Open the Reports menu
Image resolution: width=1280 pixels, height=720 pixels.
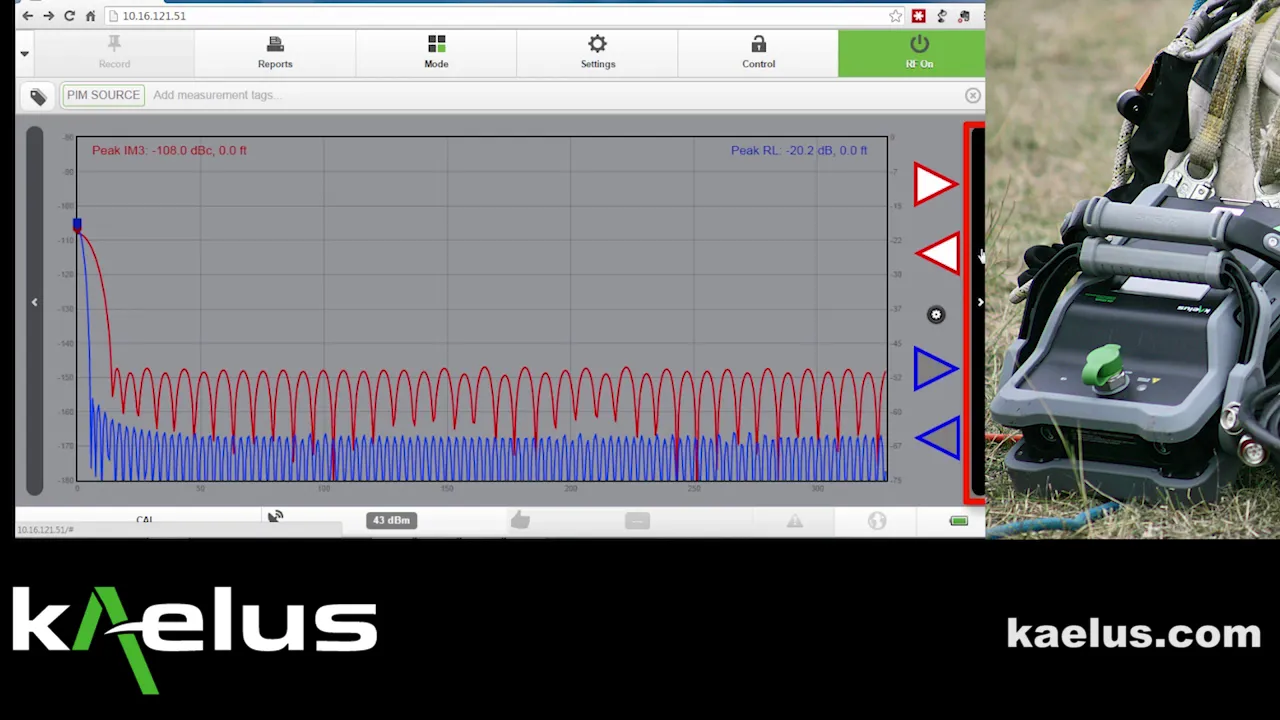tap(275, 53)
